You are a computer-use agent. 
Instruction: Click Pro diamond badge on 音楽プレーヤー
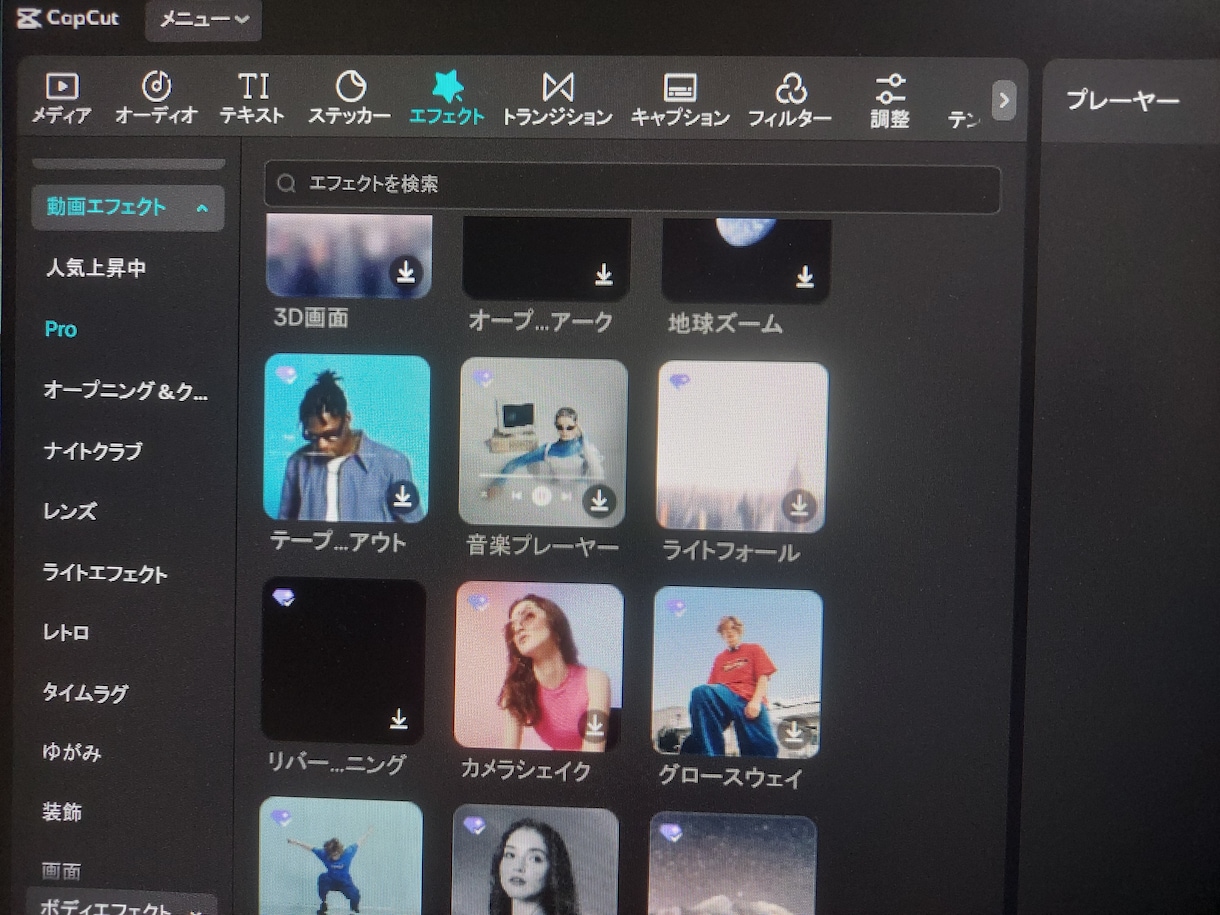coord(483,379)
